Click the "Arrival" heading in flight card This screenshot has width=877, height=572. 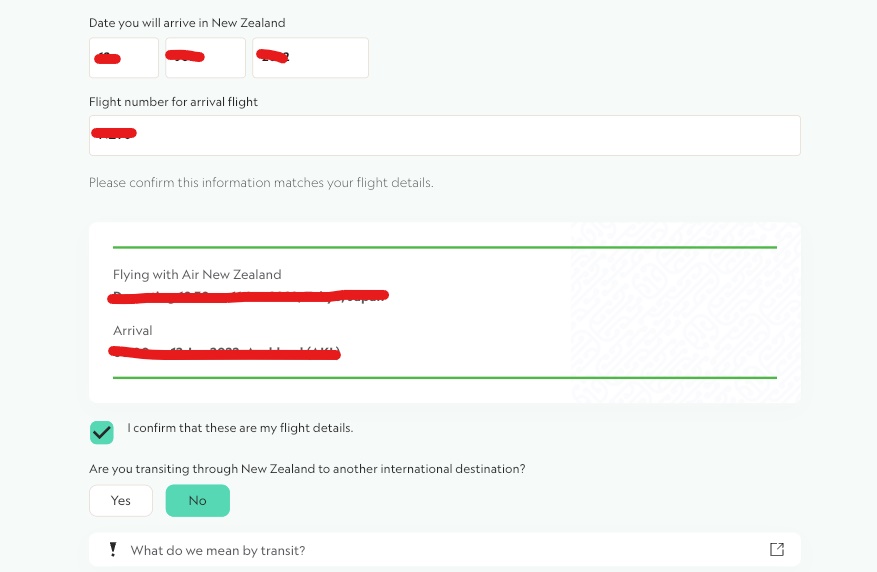tap(133, 330)
